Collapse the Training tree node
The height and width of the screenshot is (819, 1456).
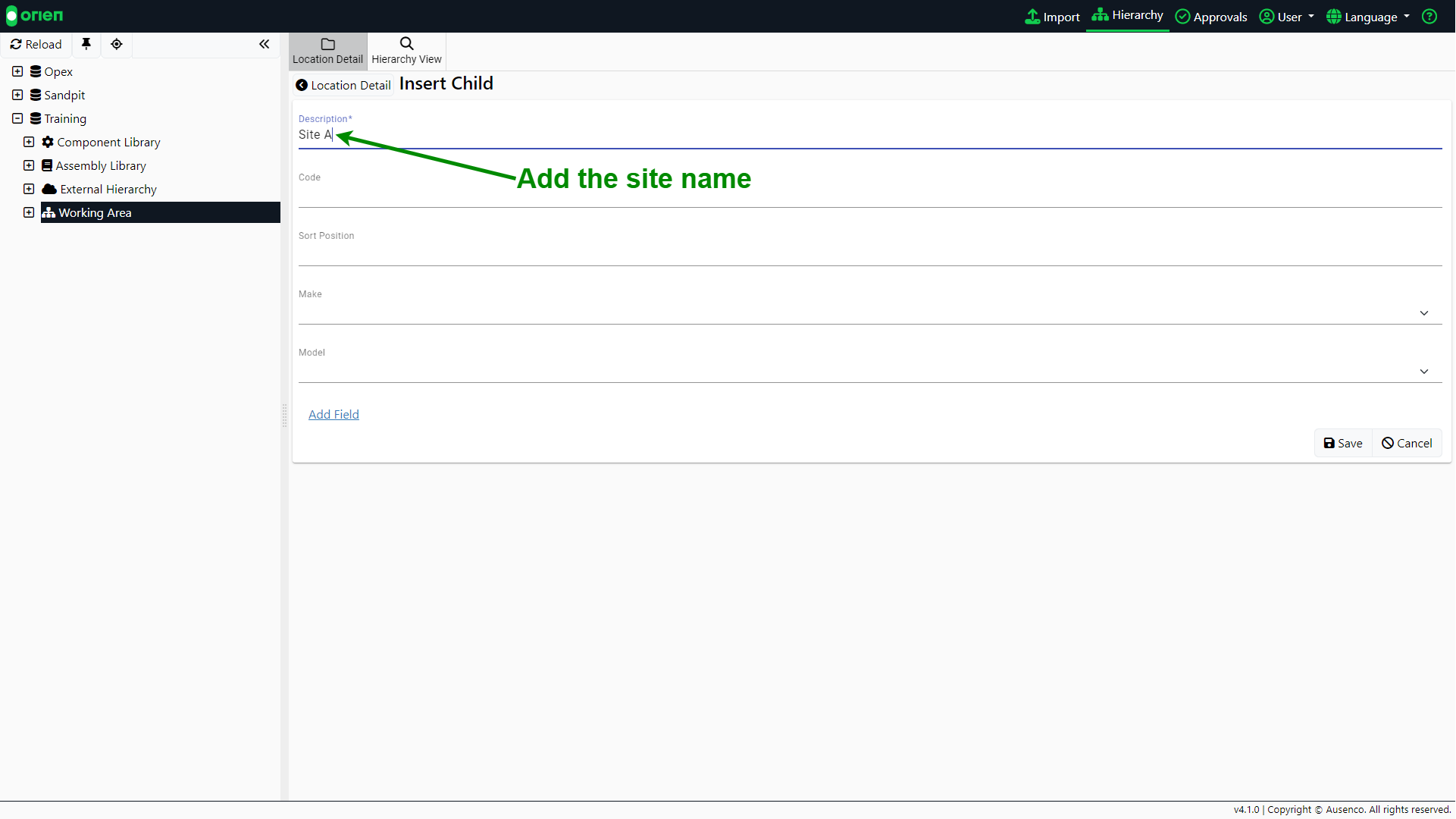pos(17,118)
